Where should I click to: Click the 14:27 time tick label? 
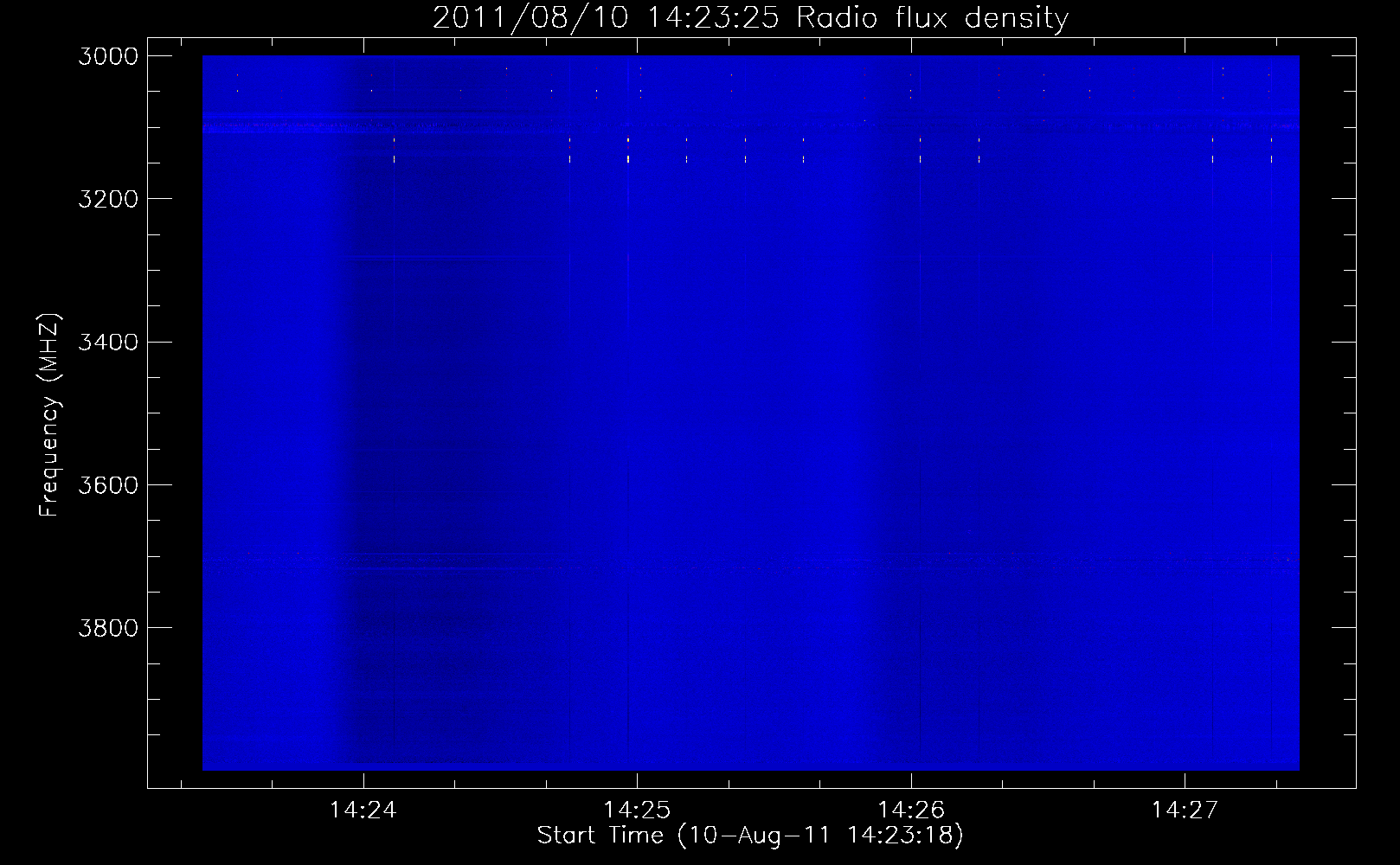[1184, 810]
